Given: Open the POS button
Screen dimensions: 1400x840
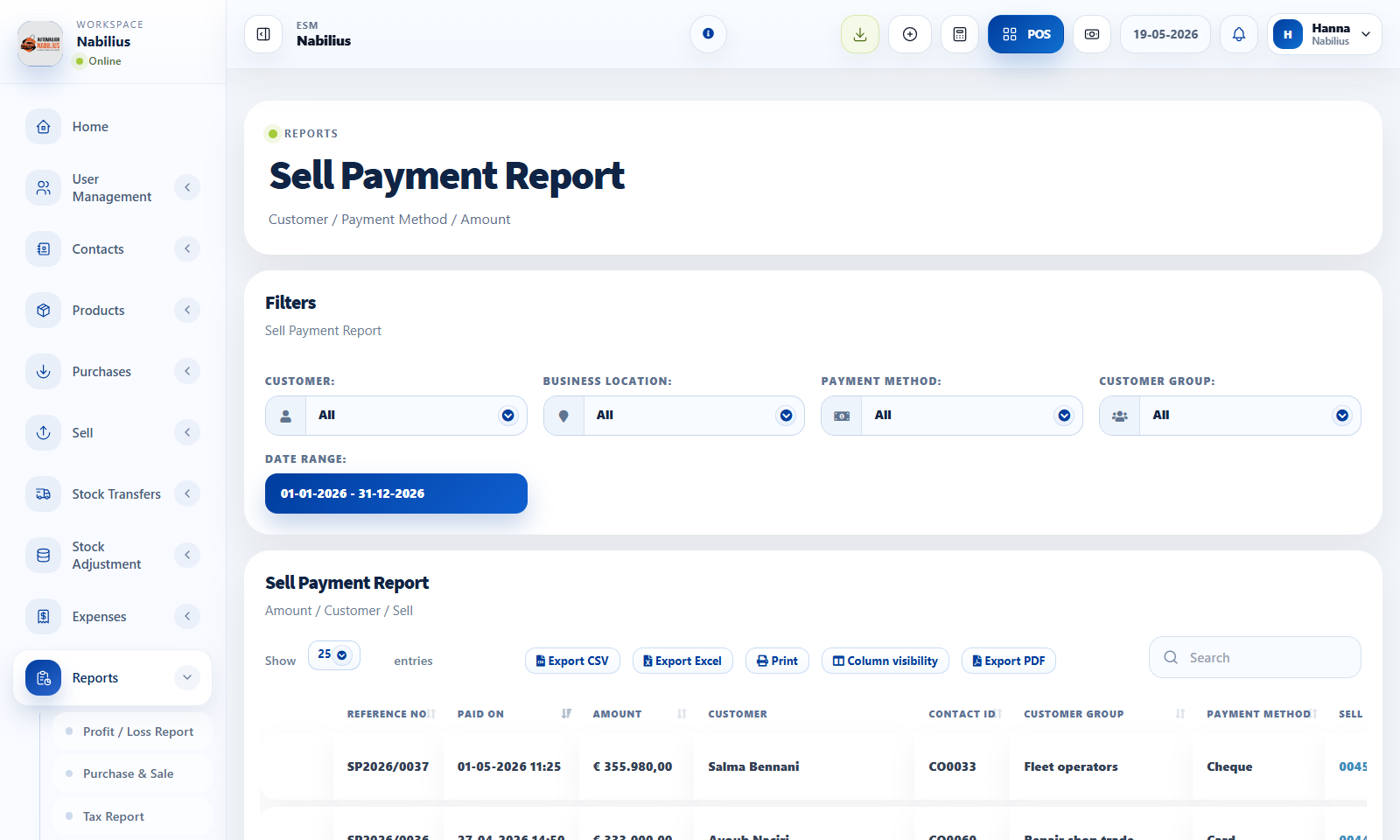Looking at the screenshot, I should coord(1025,34).
